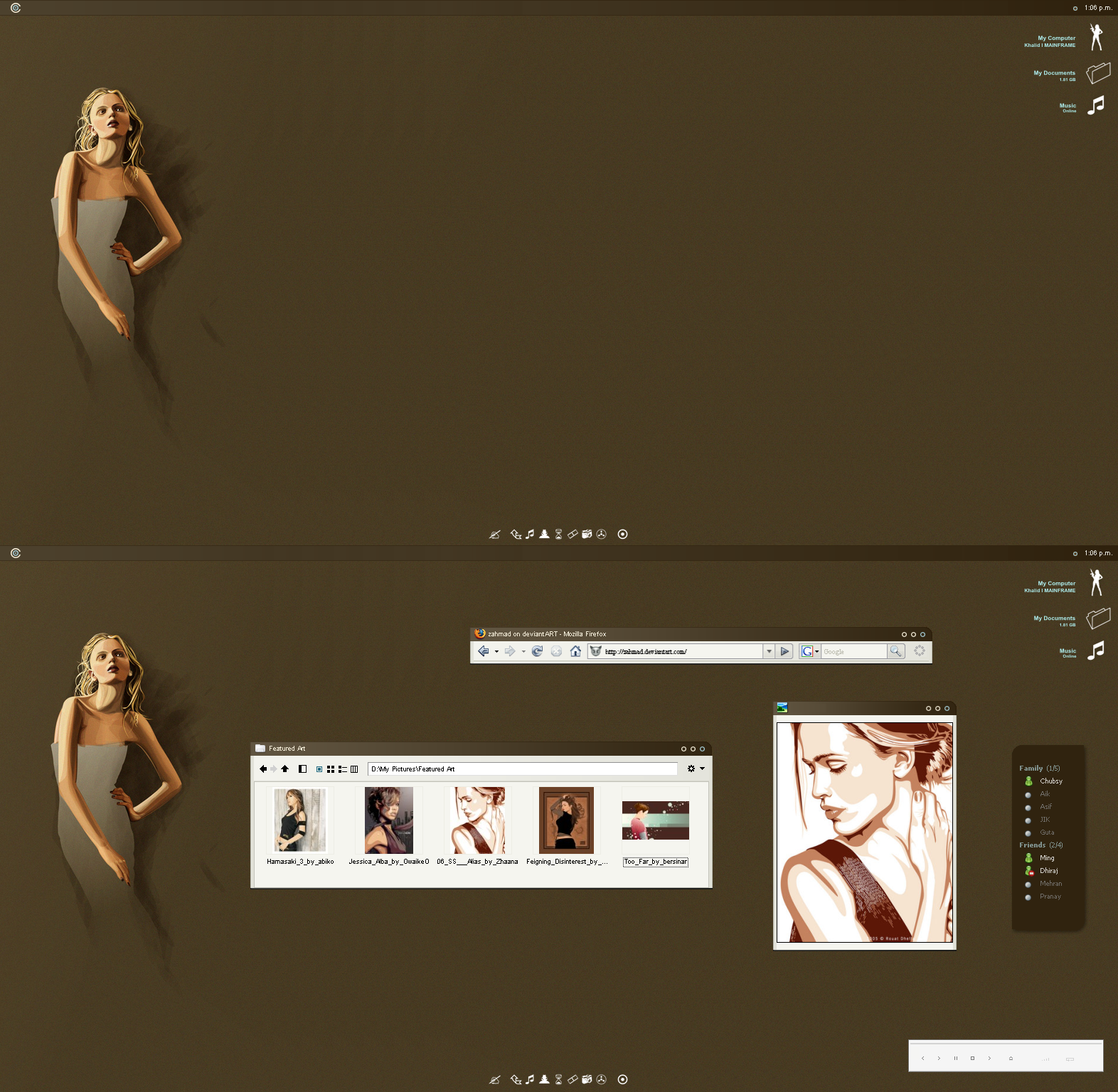This screenshot has width=1118, height=1092.
Task: Click the Hamasaki_3_by_abiko file name
Action: tap(300, 862)
